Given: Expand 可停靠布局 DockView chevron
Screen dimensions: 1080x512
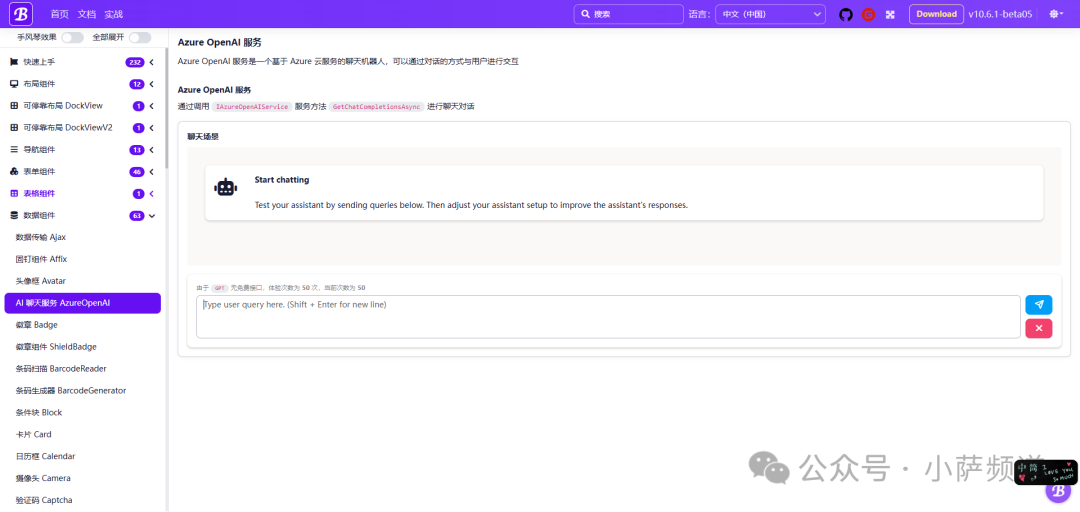Looking at the screenshot, I should coord(152,106).
